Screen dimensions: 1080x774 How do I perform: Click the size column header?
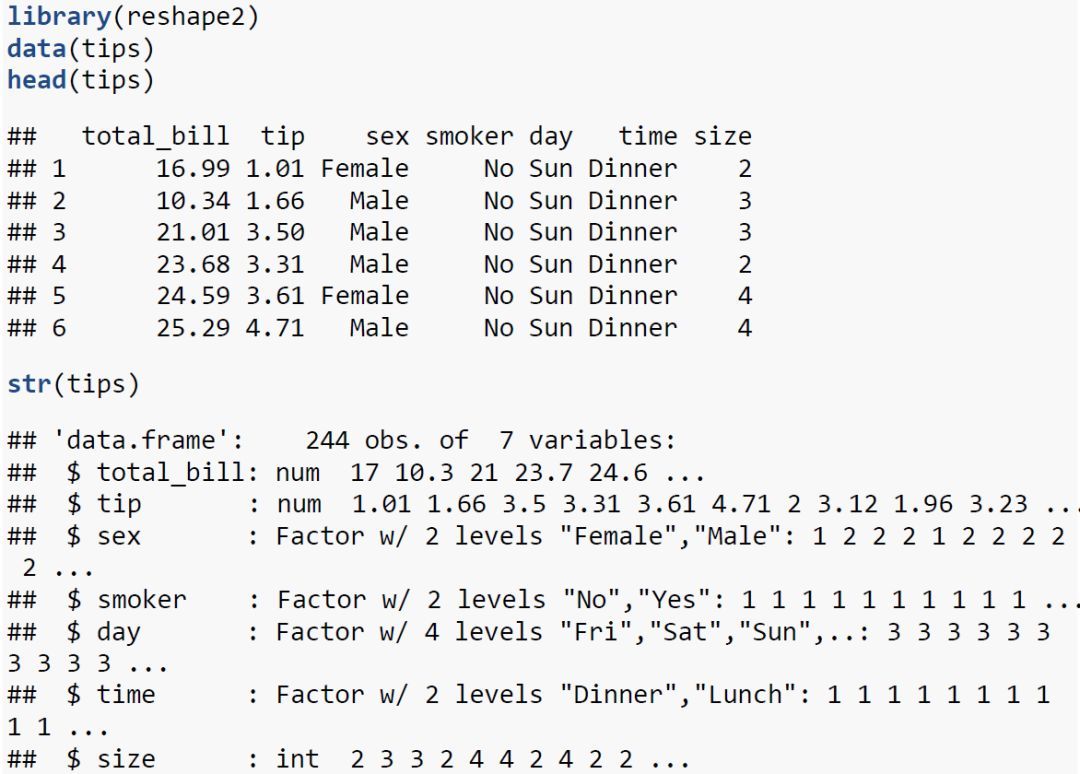click(722, 136)
